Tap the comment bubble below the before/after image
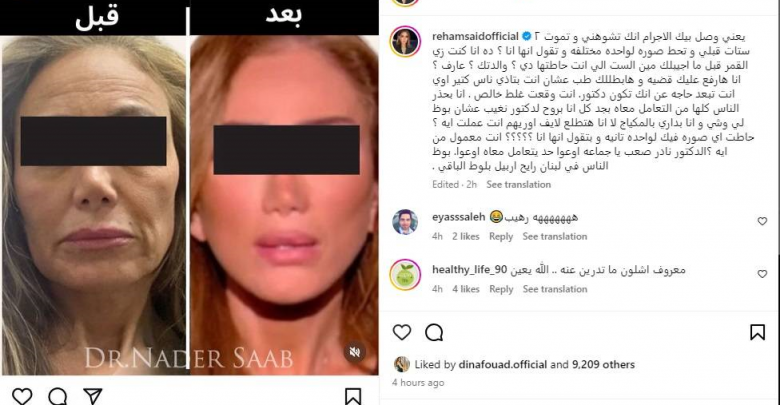 click(x=58, y=397)
